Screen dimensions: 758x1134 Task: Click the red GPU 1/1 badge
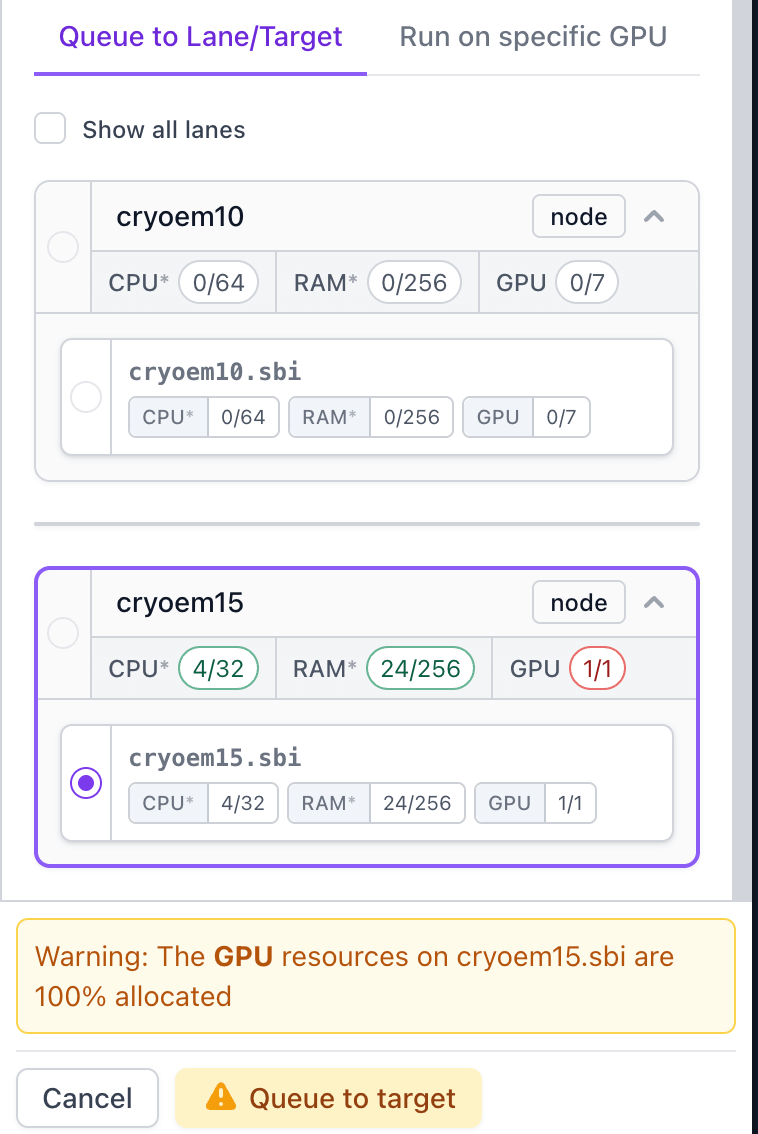(597, 669)
